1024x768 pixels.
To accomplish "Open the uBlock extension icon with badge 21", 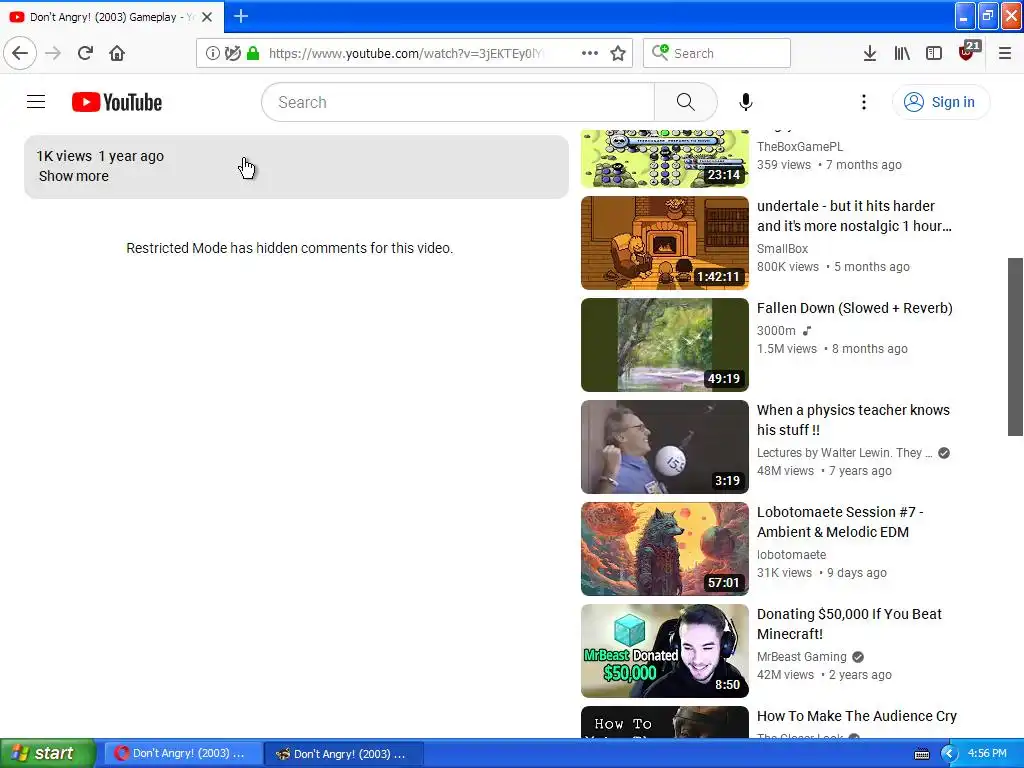I will [x=968, y=52].
